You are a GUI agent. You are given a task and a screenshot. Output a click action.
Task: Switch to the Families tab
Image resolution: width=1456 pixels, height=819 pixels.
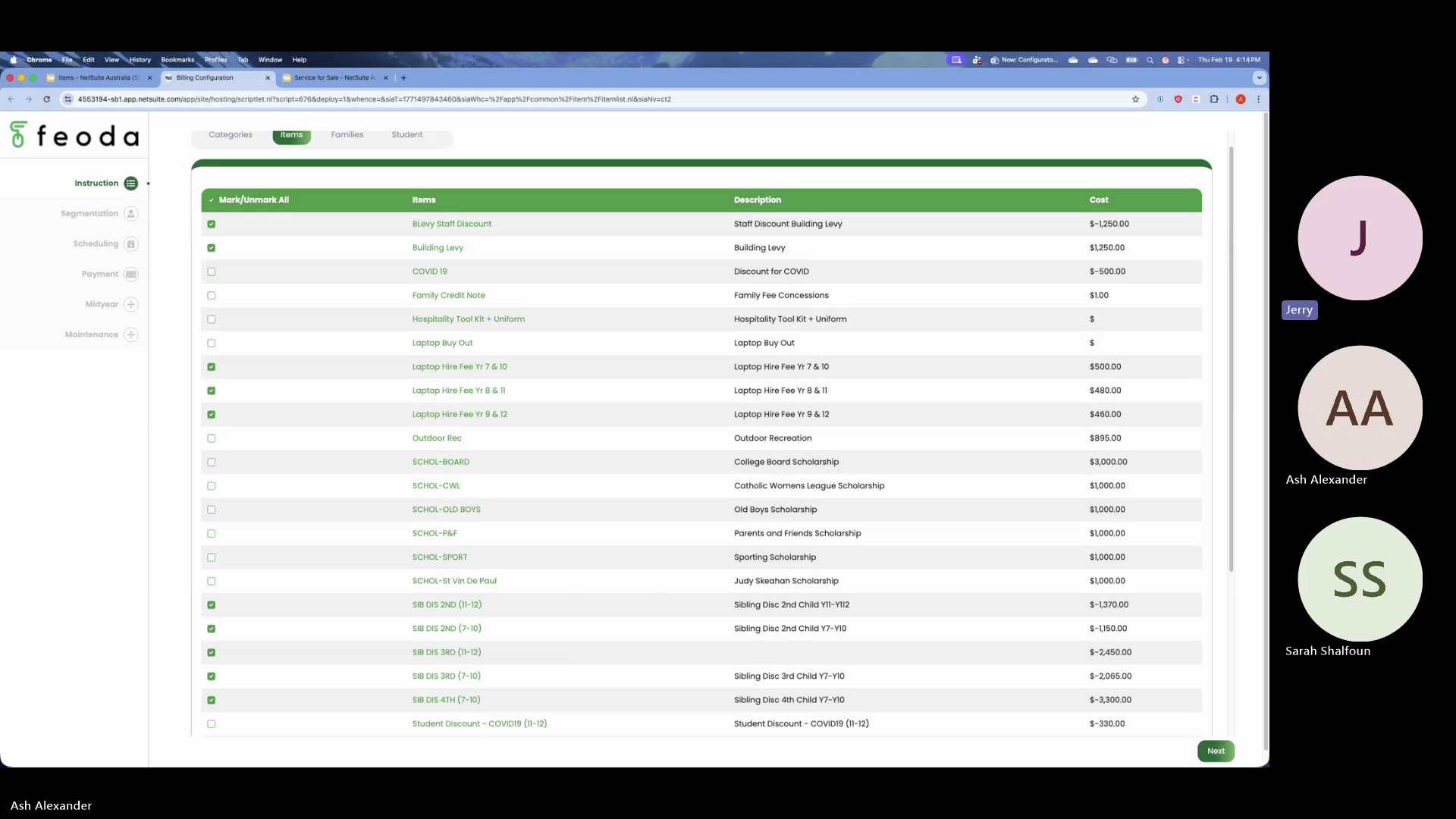[x=347, y=135]
